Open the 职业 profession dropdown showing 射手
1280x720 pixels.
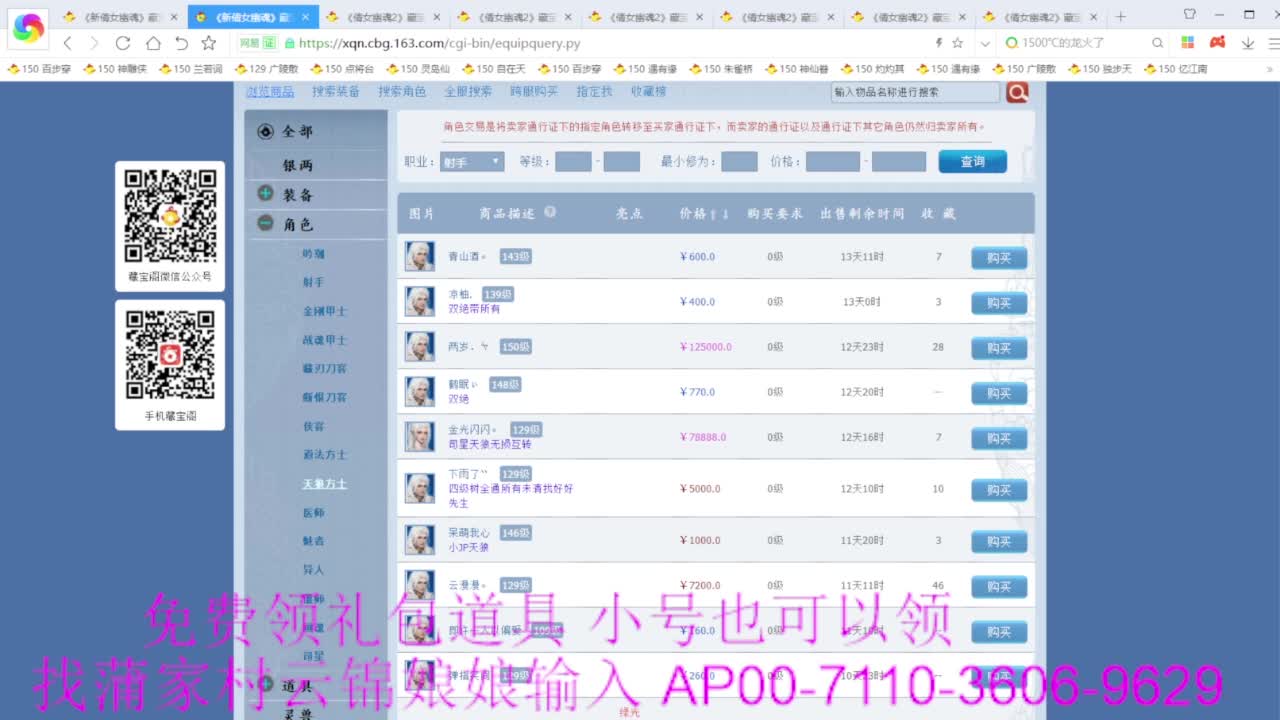coord(471,161)
